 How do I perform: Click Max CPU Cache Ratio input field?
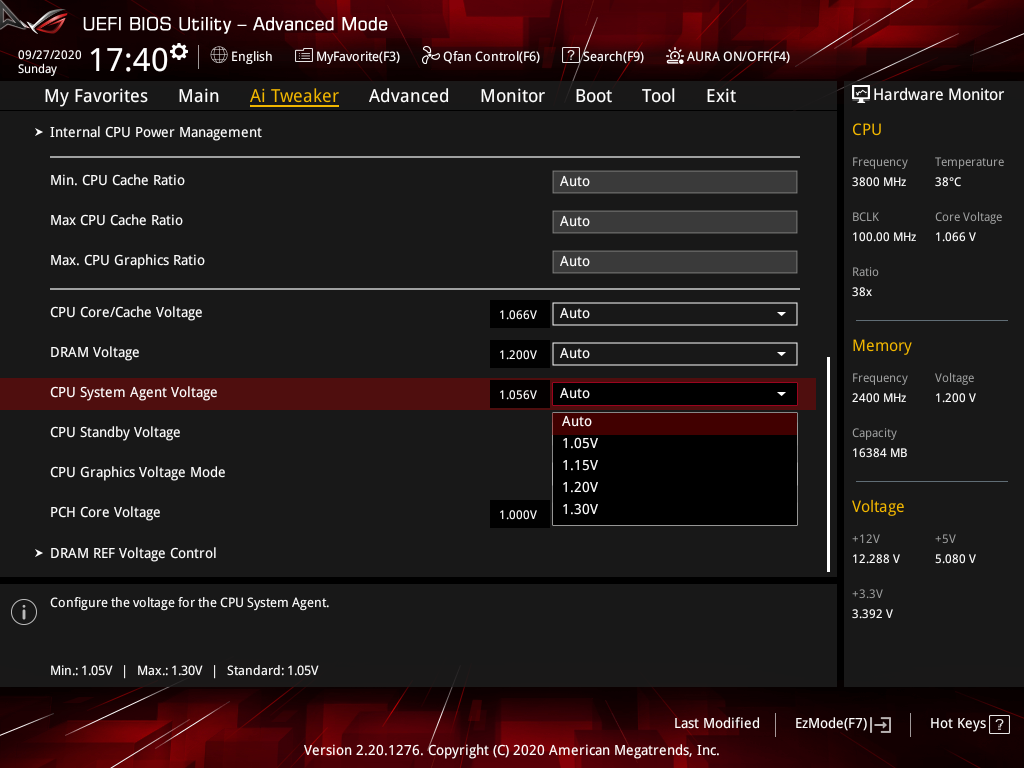[675, 221]
